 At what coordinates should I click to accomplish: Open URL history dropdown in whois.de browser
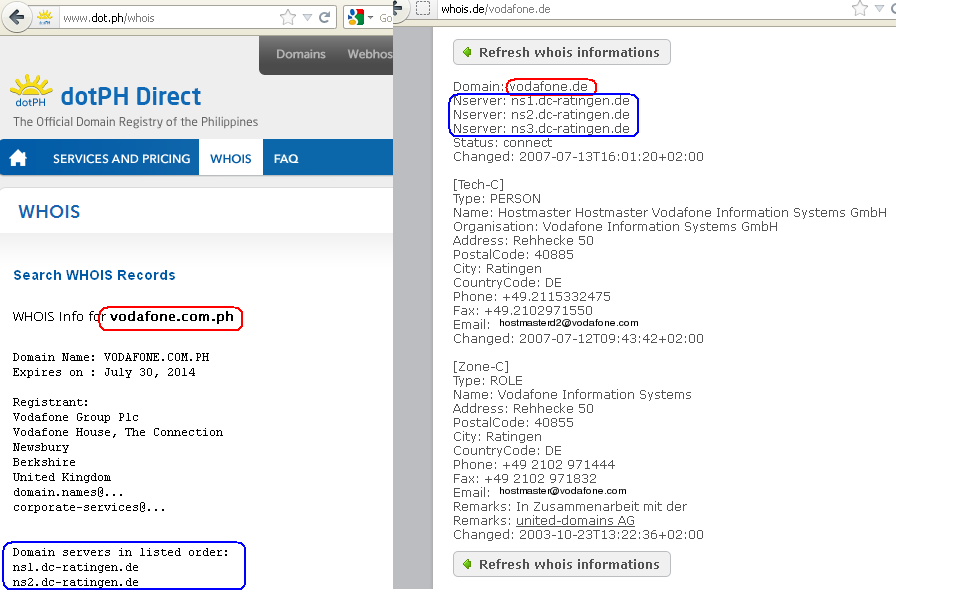click(x=879, y=9)
